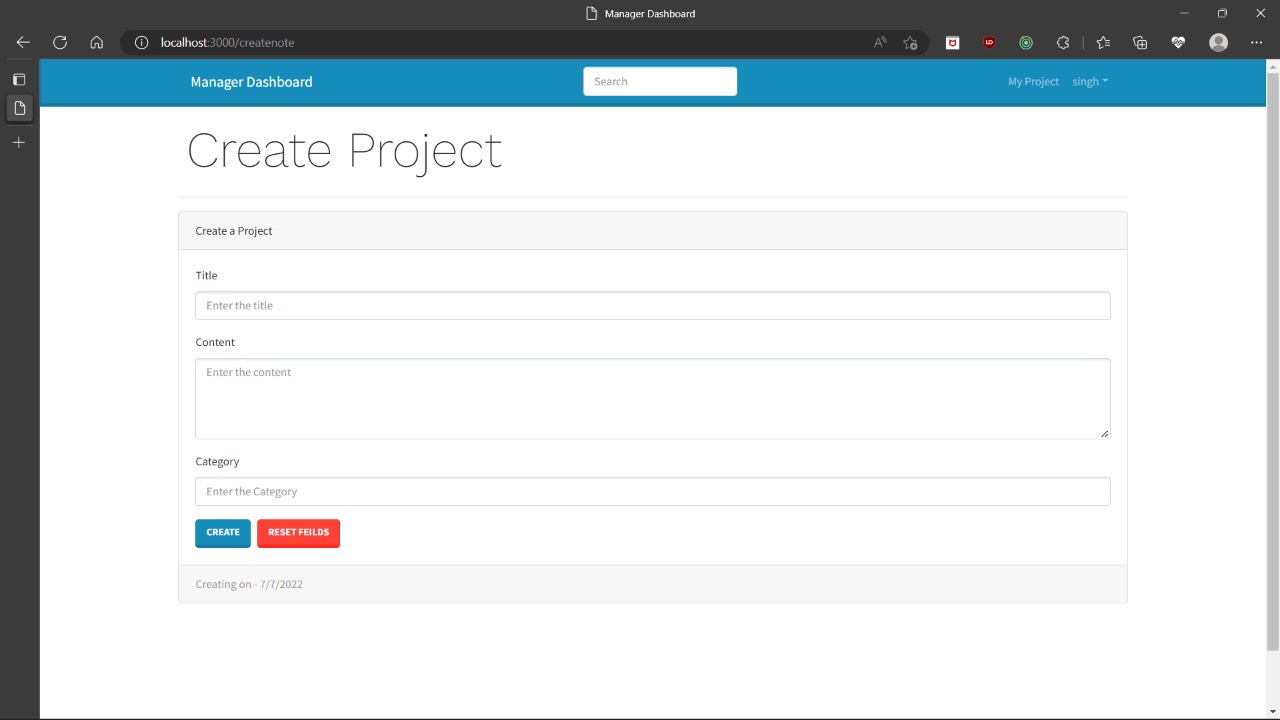Image resolution: width=1280 pixels, height=720 pixels.
Task: Open the My Project nav link
Action: click(x=1033, y=82)
